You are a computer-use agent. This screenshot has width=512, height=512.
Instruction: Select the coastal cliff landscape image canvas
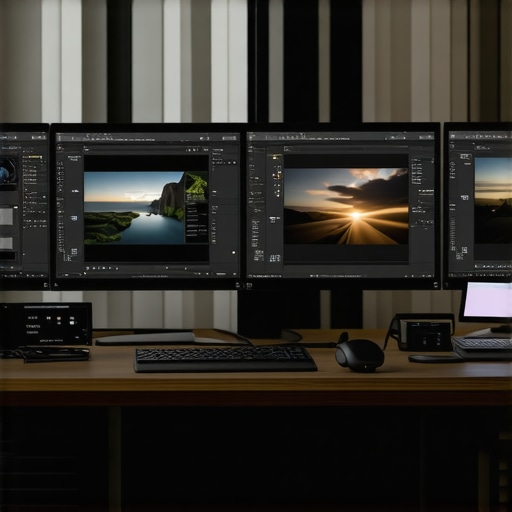click(134, 208)
